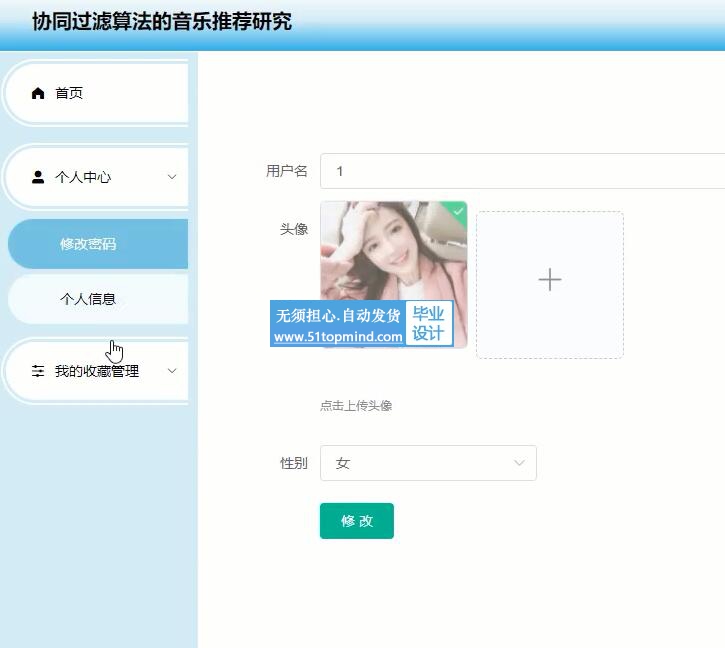Screen dimensions: 725x648
Task: Click the home icon beside 首页
Action: click(x=38, y=93)
